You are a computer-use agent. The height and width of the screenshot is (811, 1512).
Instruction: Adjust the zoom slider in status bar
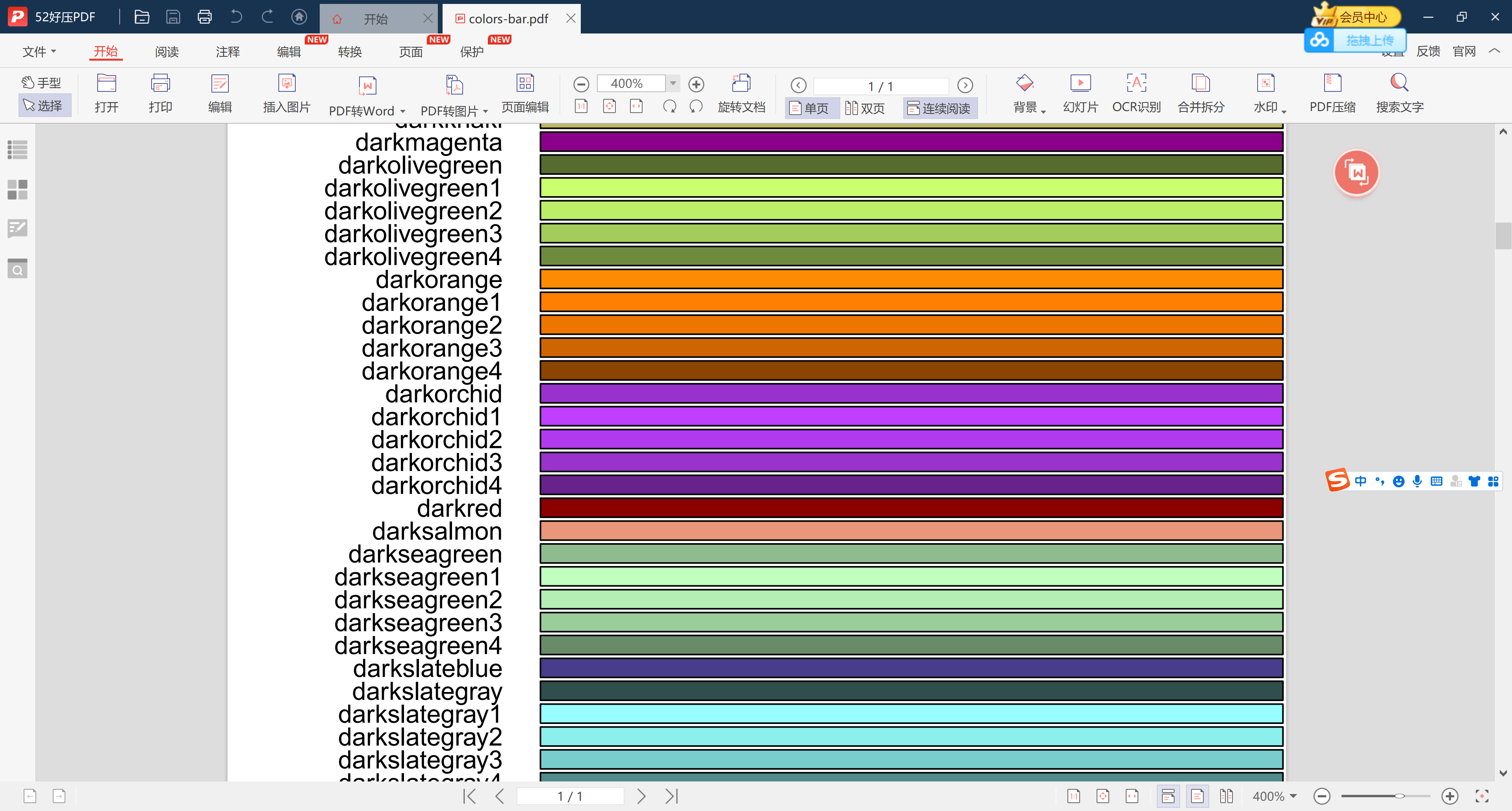click(1399, 796)
